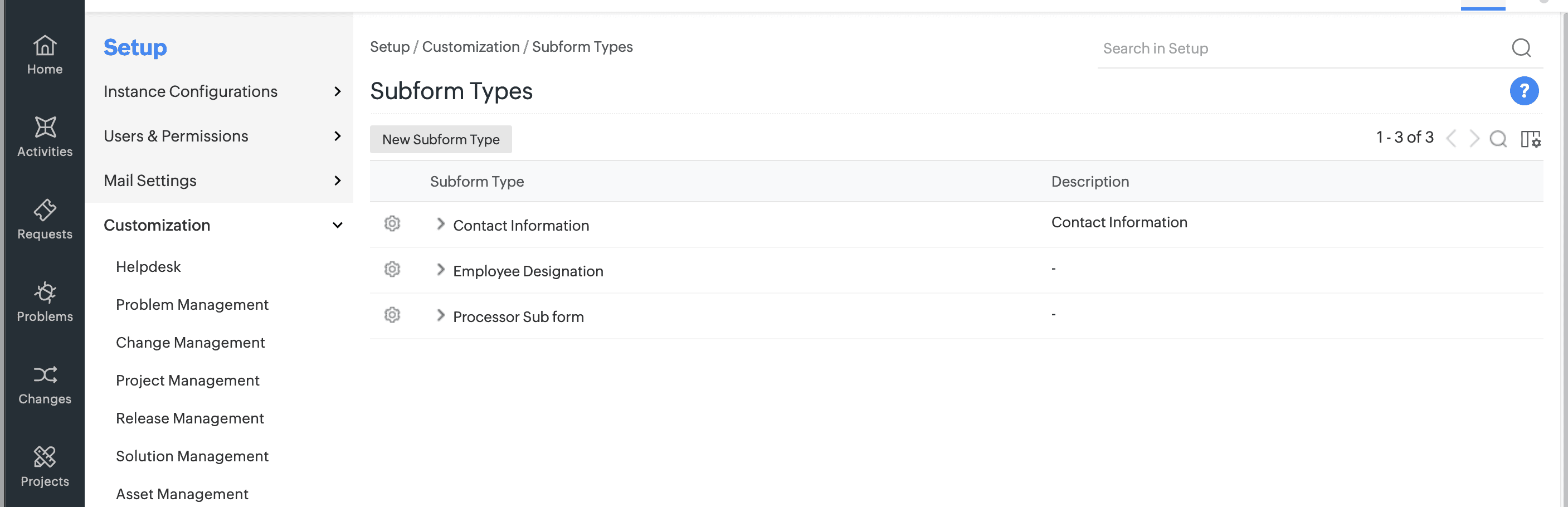This screenshot has height=507, width=1568.
Task: Select Problem Management in the sidebar
Action: [192, 305]
